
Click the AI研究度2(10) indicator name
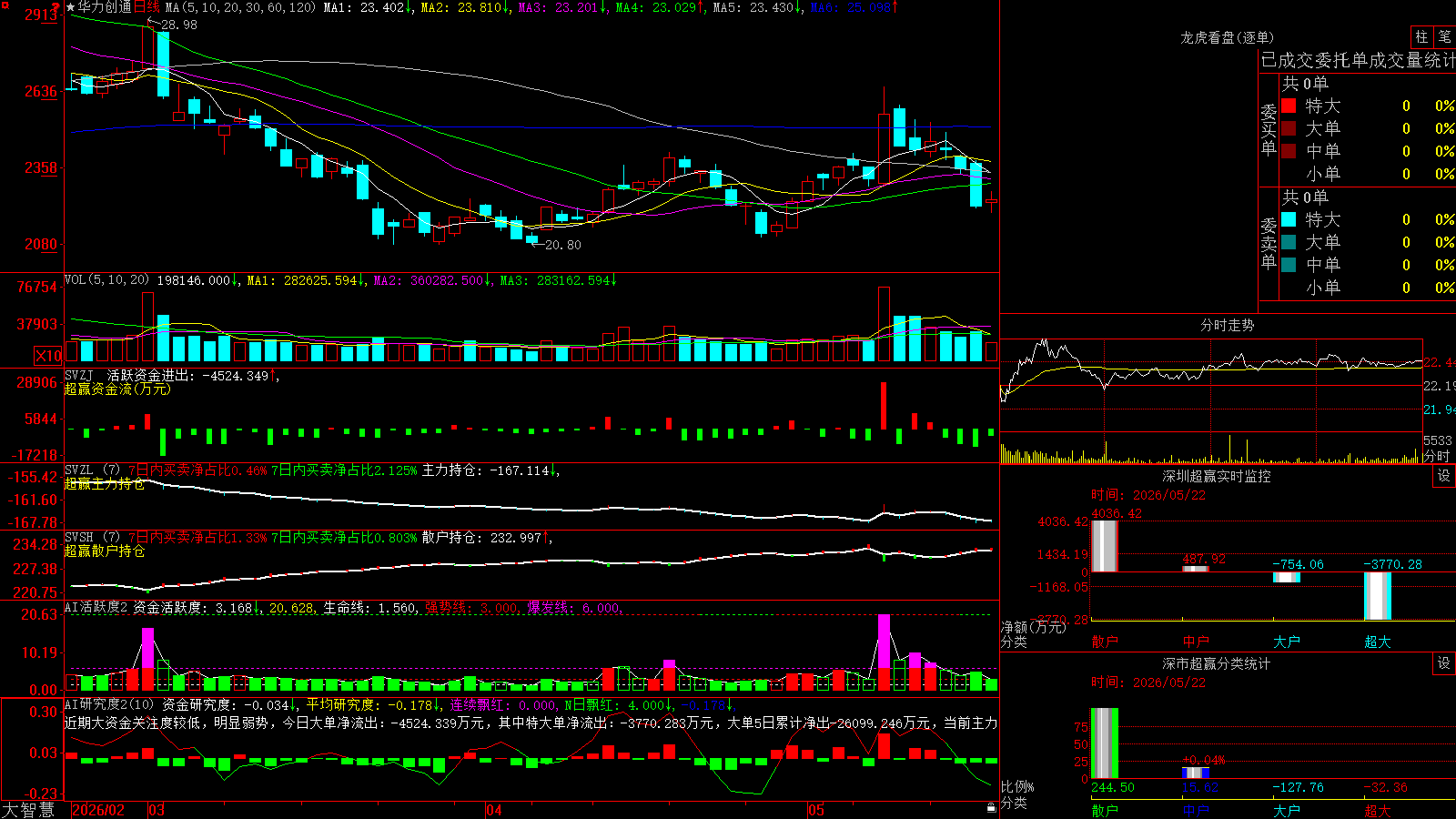coord(109,704)
